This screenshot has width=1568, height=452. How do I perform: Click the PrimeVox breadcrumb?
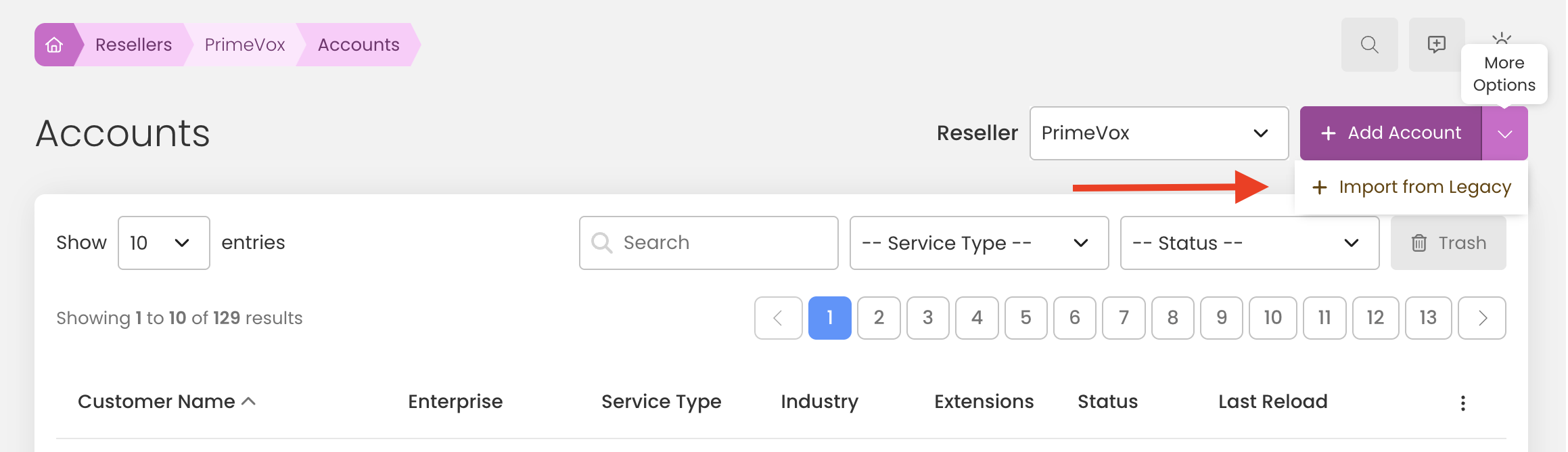245,45
